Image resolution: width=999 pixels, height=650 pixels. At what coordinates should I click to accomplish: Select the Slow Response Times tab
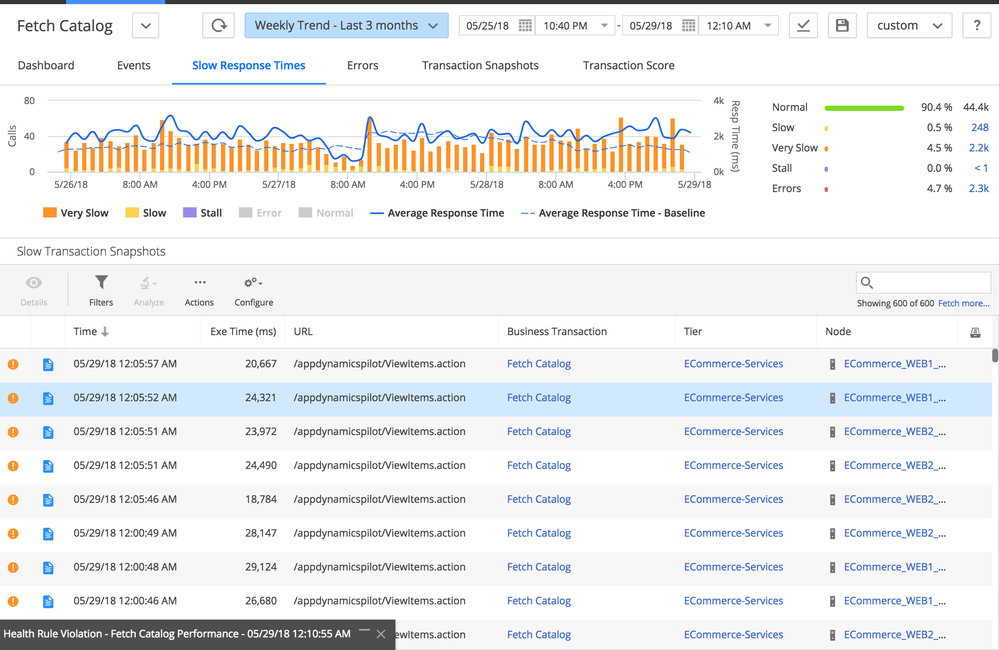tap(248, 65)
